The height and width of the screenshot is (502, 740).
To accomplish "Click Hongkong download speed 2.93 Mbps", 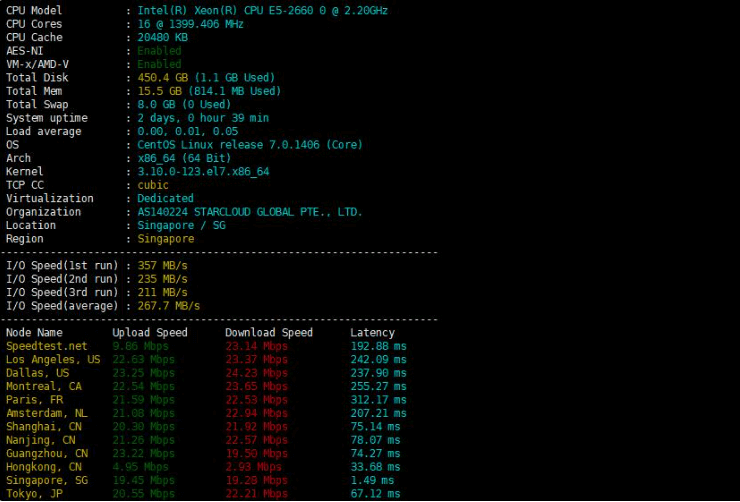I will [x=253, y=467].
